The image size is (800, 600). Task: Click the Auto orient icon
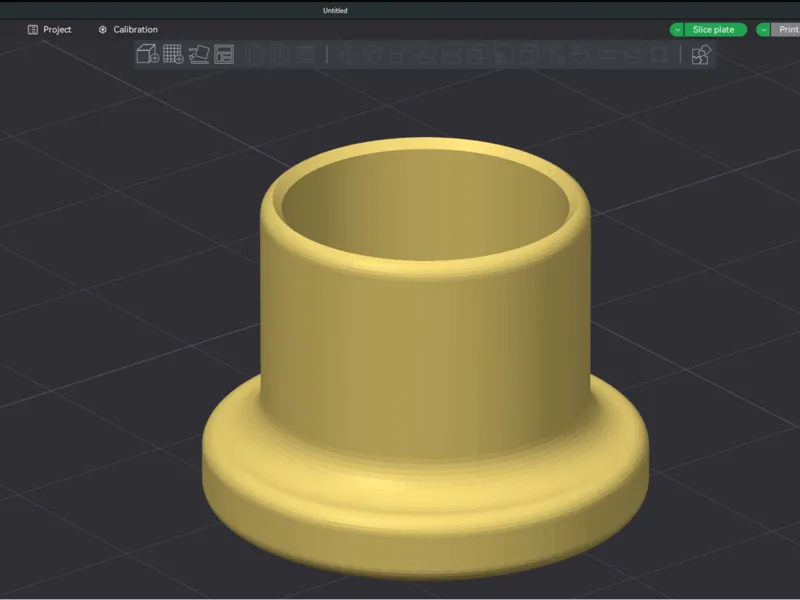pos(198,54)
